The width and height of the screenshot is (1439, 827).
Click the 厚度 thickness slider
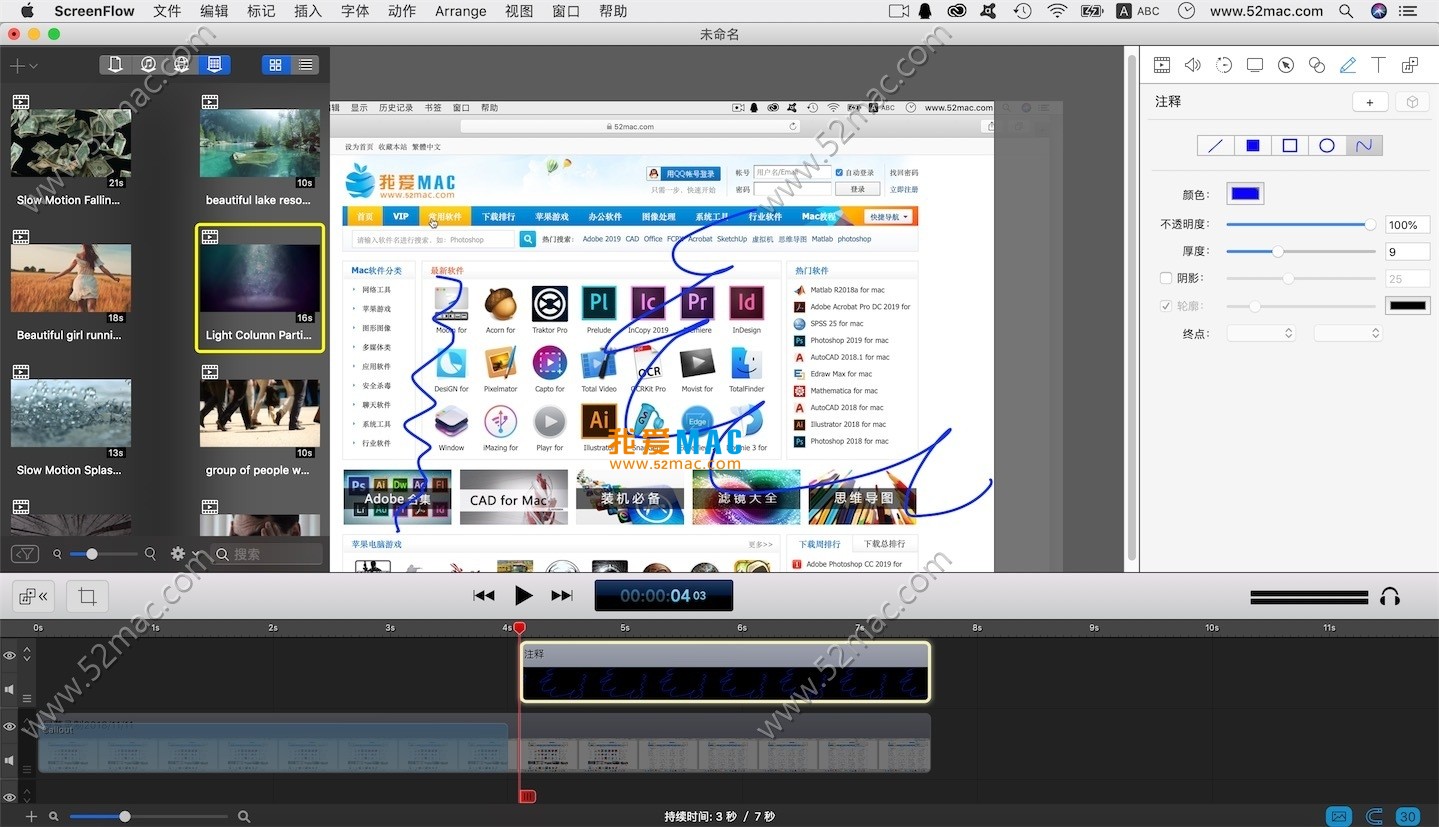[x=1301, y=252]
